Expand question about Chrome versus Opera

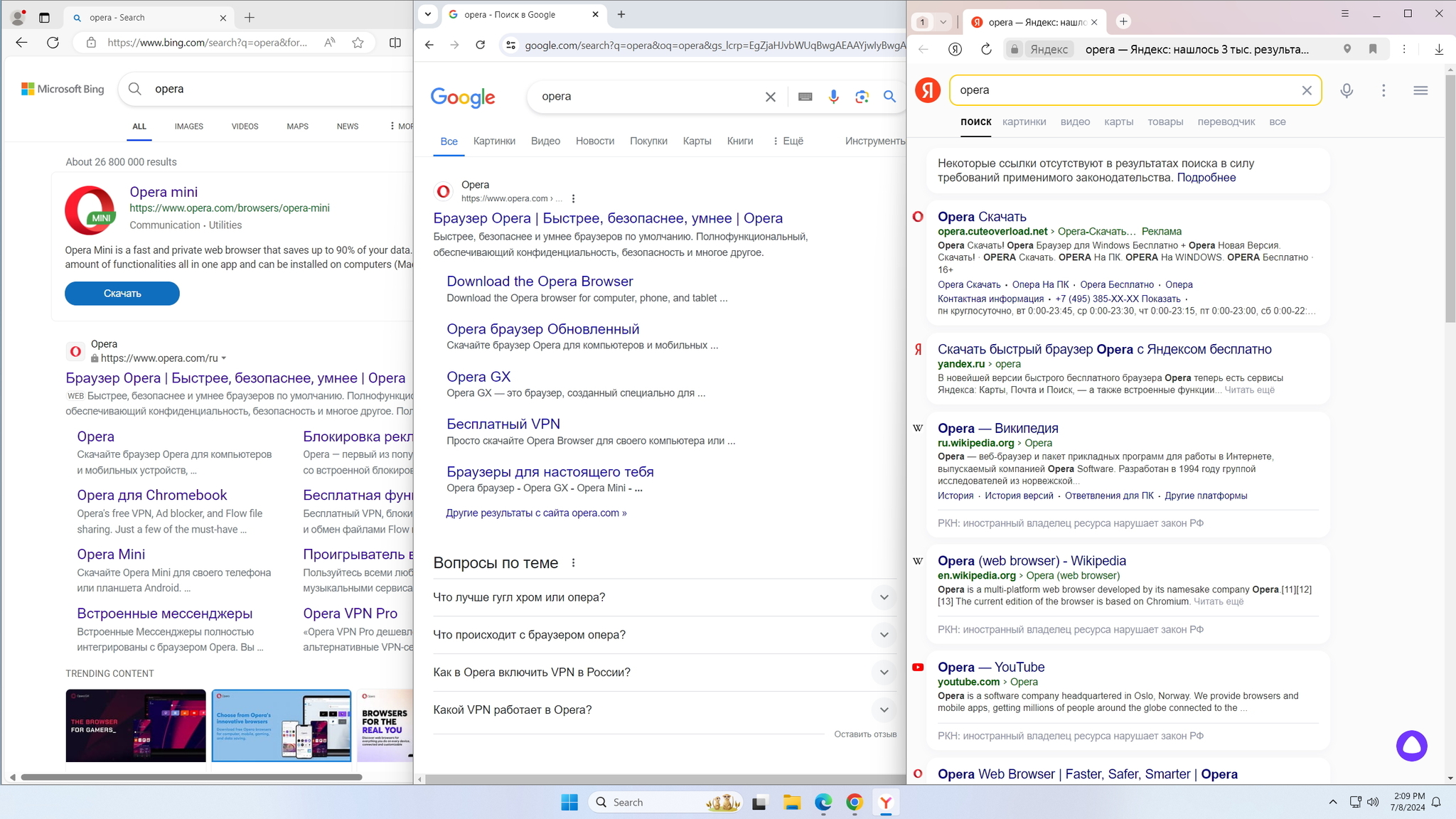[884, 597]
